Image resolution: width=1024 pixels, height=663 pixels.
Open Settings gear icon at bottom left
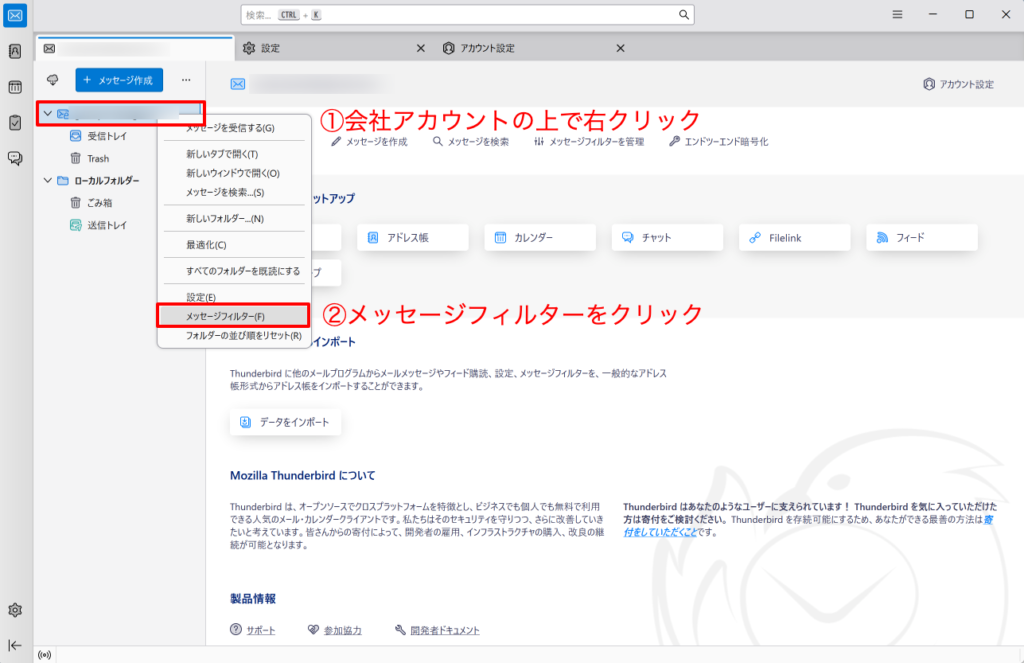click(15, 610)
